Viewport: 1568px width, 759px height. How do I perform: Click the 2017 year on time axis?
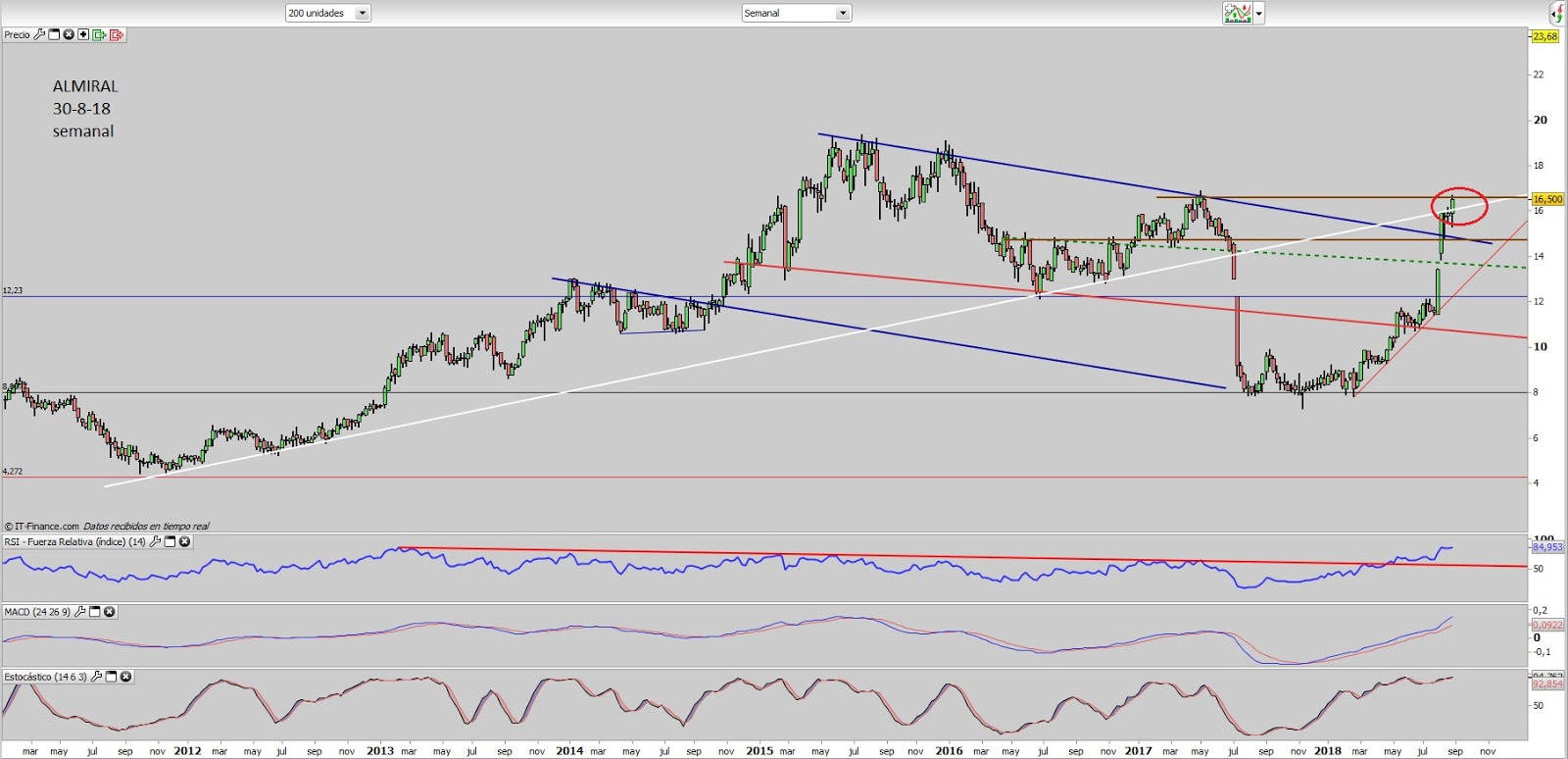point(1138,751)
